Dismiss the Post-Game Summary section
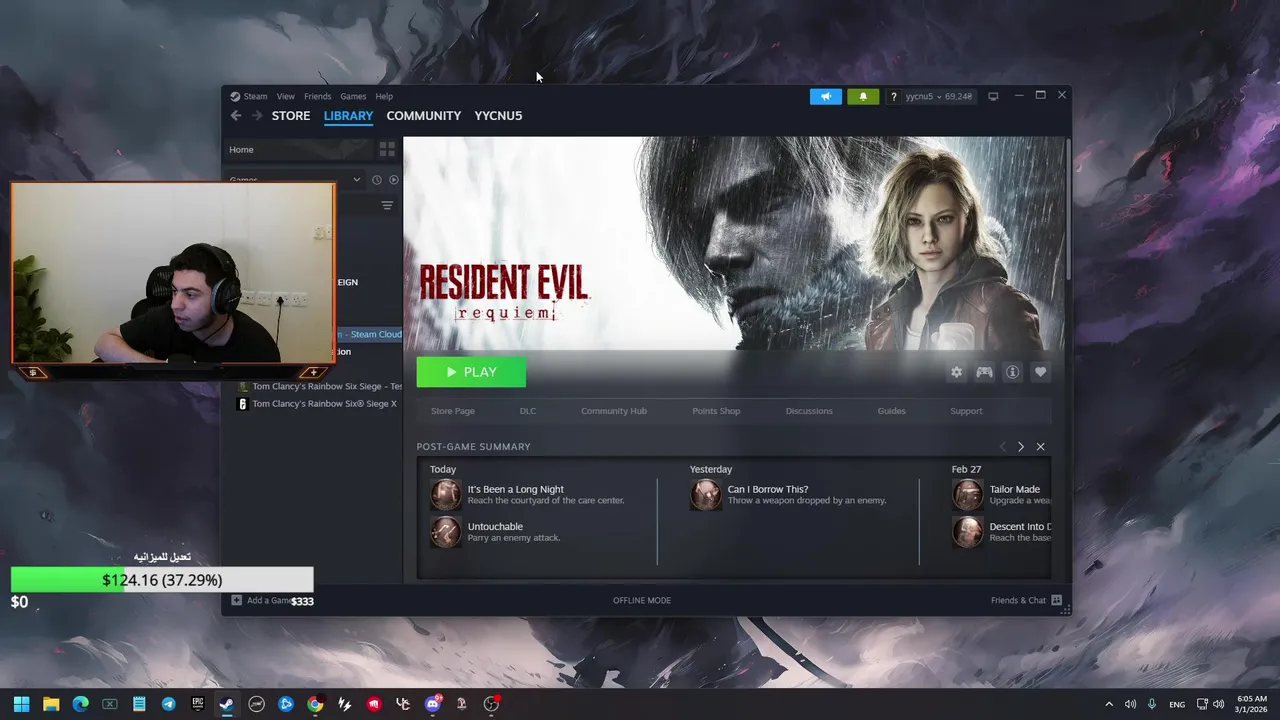Viewport: 1280px width, 720px height. click(x=1040, y=447)
